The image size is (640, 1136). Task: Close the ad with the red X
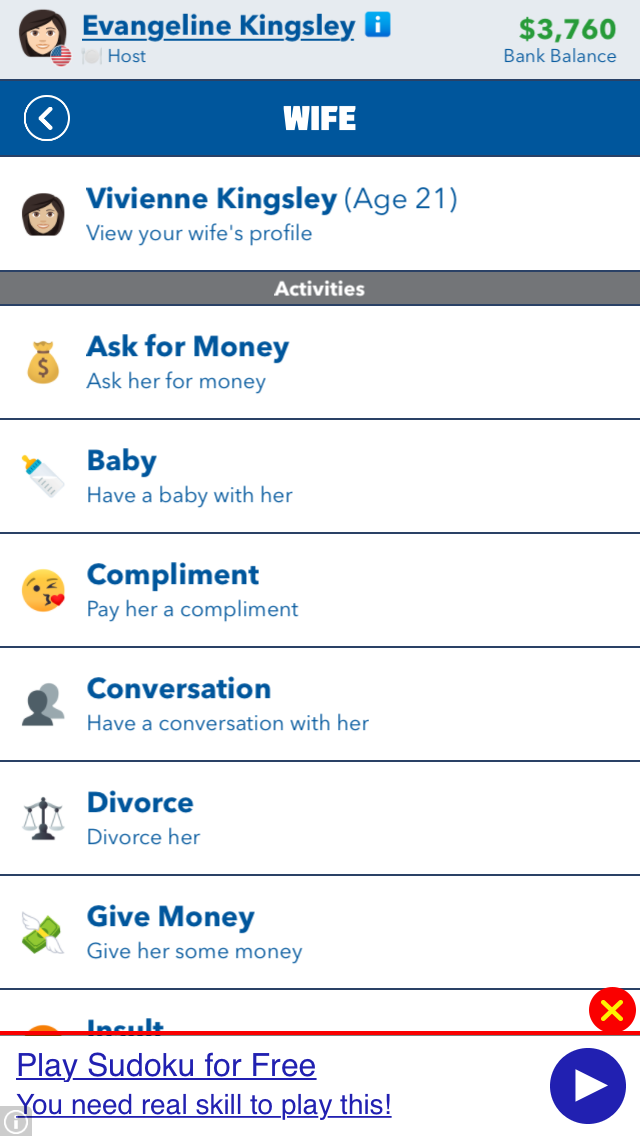coord(612,1010)
